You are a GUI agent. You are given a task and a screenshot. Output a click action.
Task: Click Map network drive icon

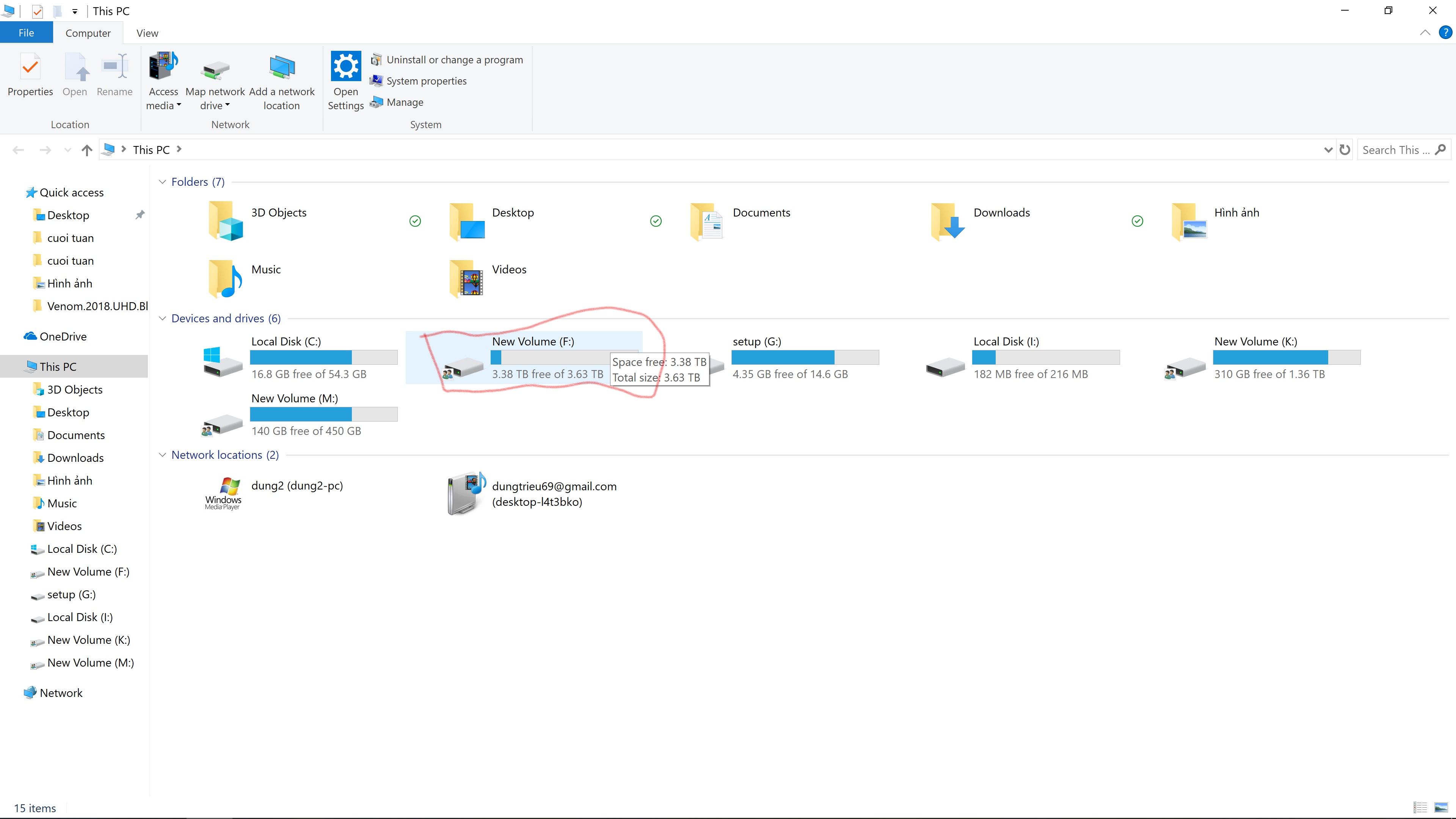pos(215,71)
